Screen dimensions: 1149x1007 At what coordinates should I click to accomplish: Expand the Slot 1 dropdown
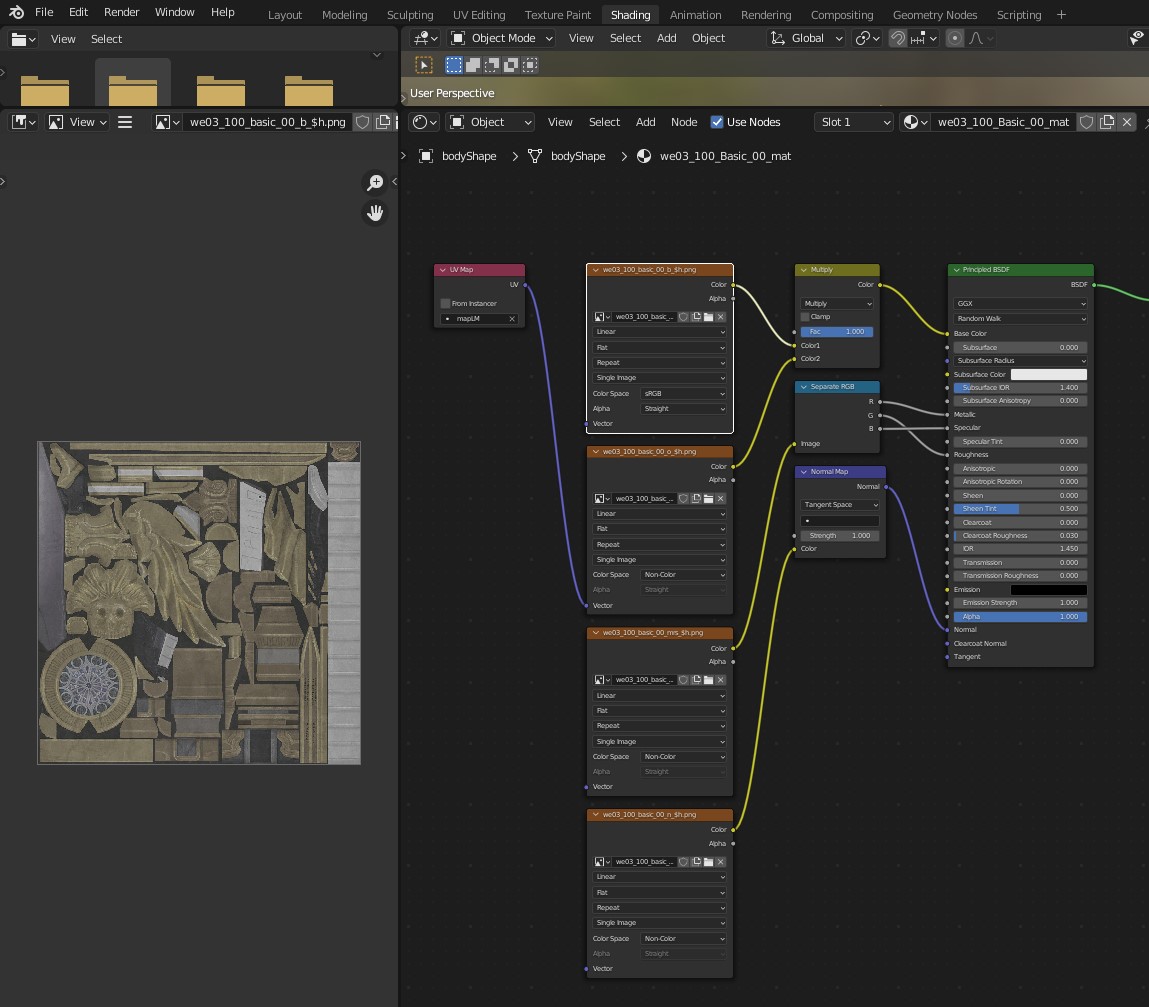[x=855, y=122]
